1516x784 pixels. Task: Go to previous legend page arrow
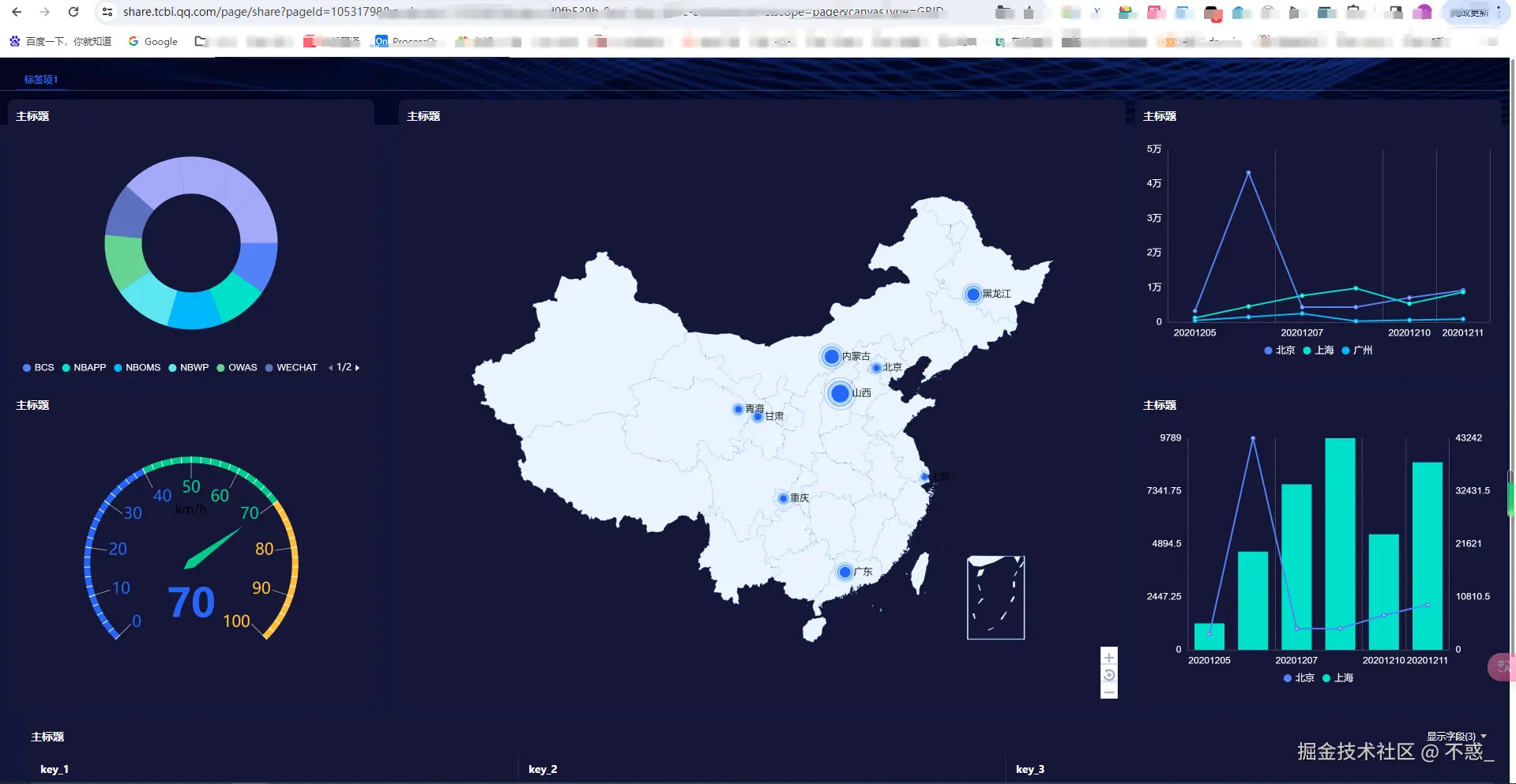(331, 368)
